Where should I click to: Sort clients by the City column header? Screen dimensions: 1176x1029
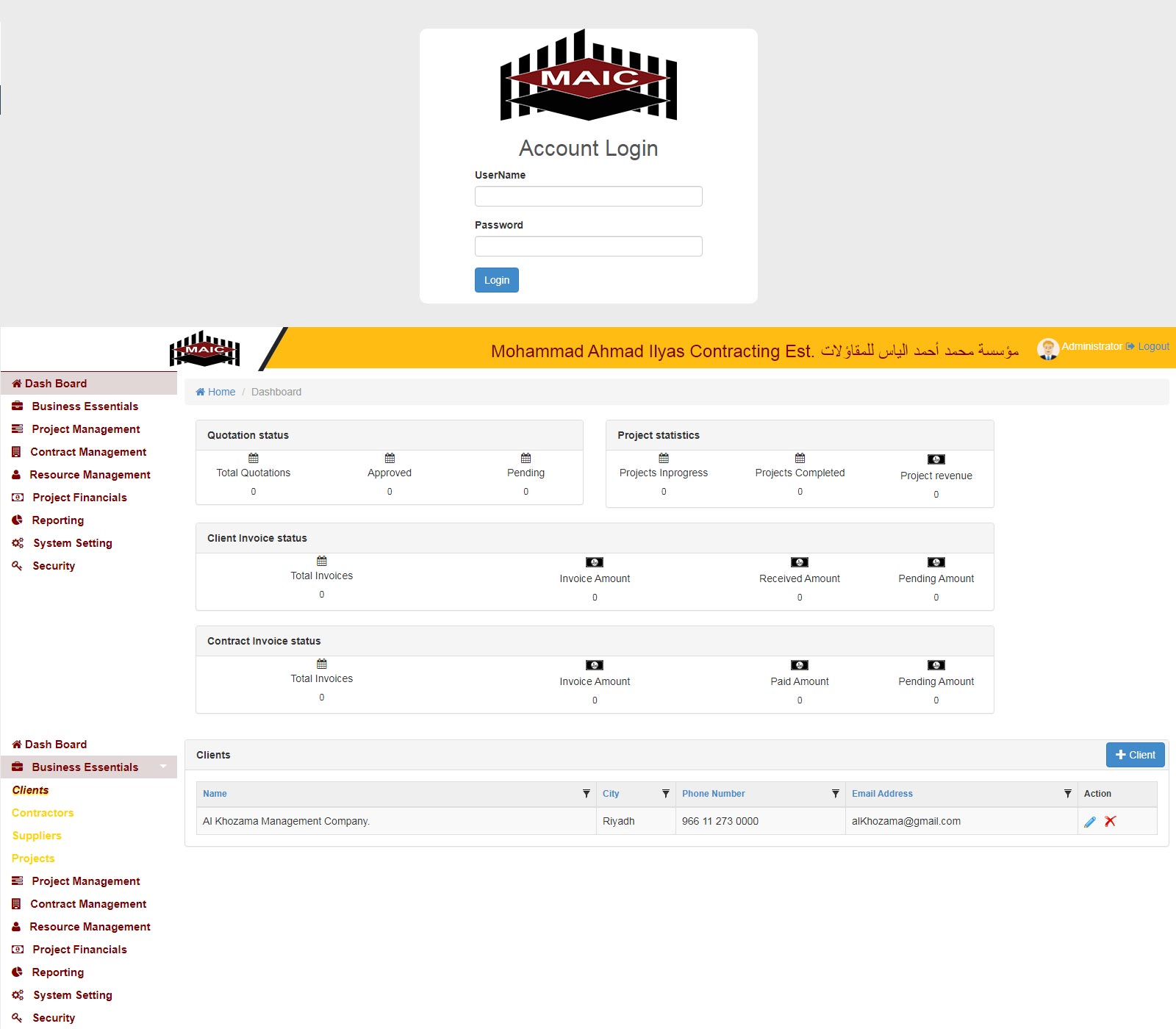tap(611, 794)
